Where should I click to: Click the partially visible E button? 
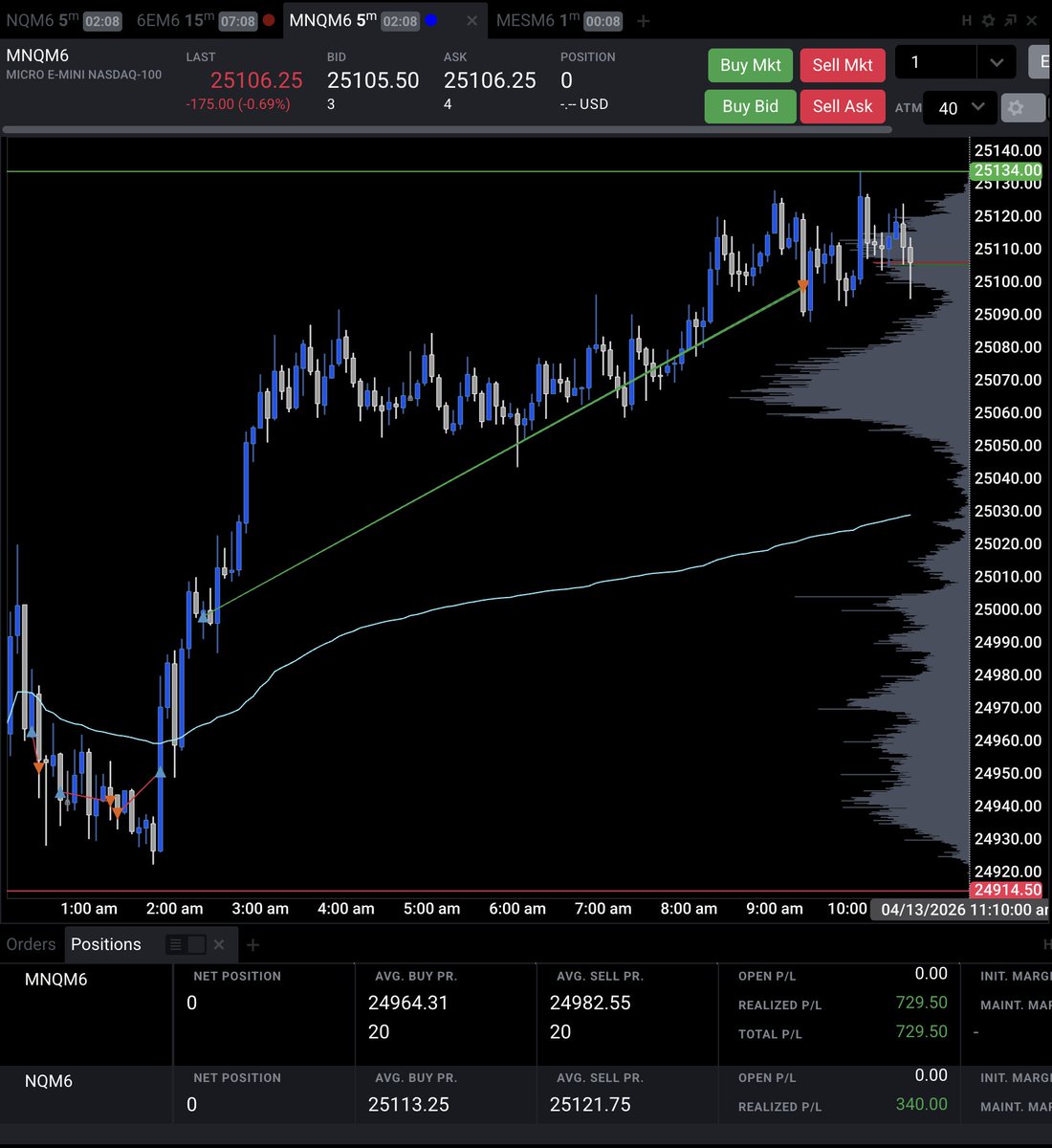(1040, 61)
